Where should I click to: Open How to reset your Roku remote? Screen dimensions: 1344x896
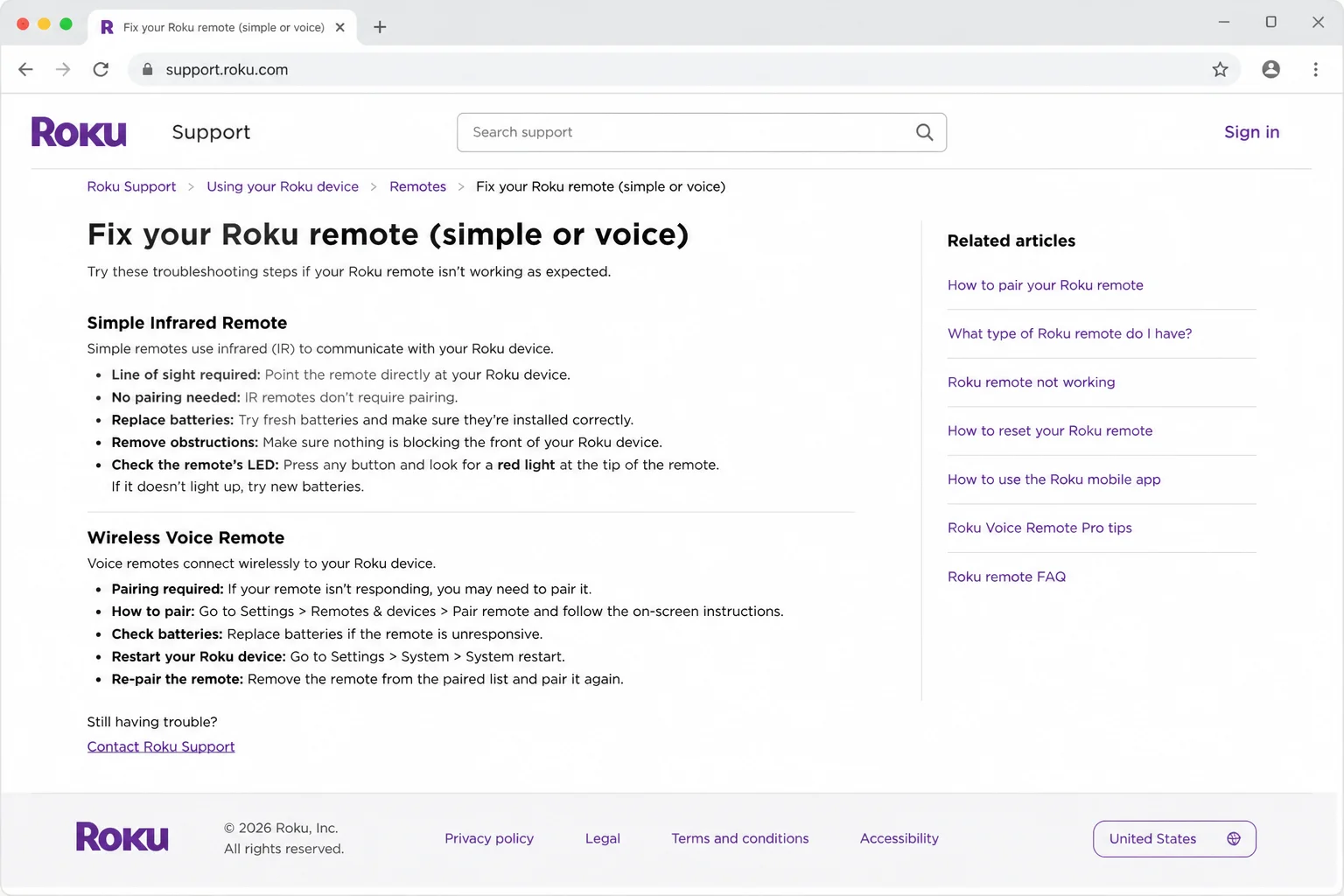click(x=1050, y=430)
